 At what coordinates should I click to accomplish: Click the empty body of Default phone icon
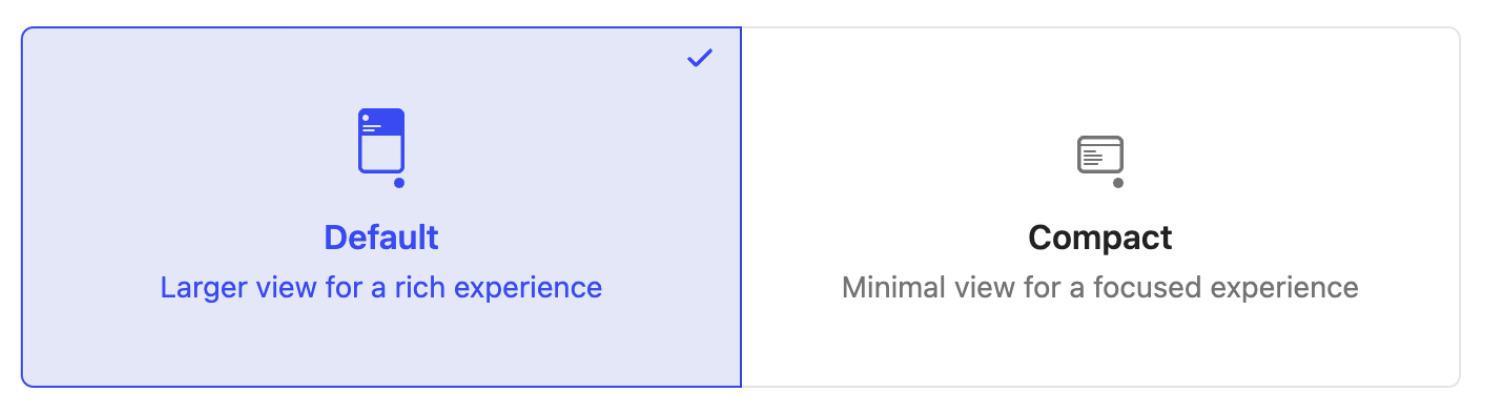pos(381,153)
